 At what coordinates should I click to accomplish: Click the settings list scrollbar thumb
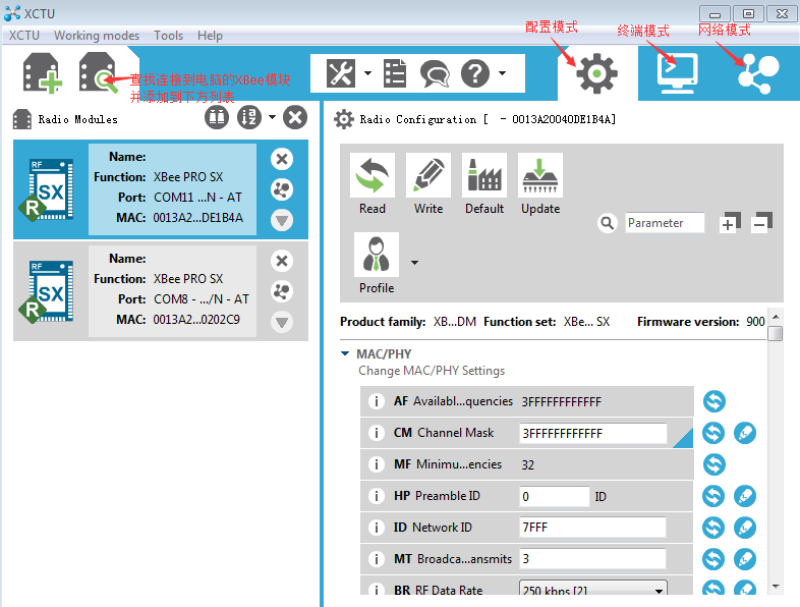pyautogui.click(x=776, y=334)
